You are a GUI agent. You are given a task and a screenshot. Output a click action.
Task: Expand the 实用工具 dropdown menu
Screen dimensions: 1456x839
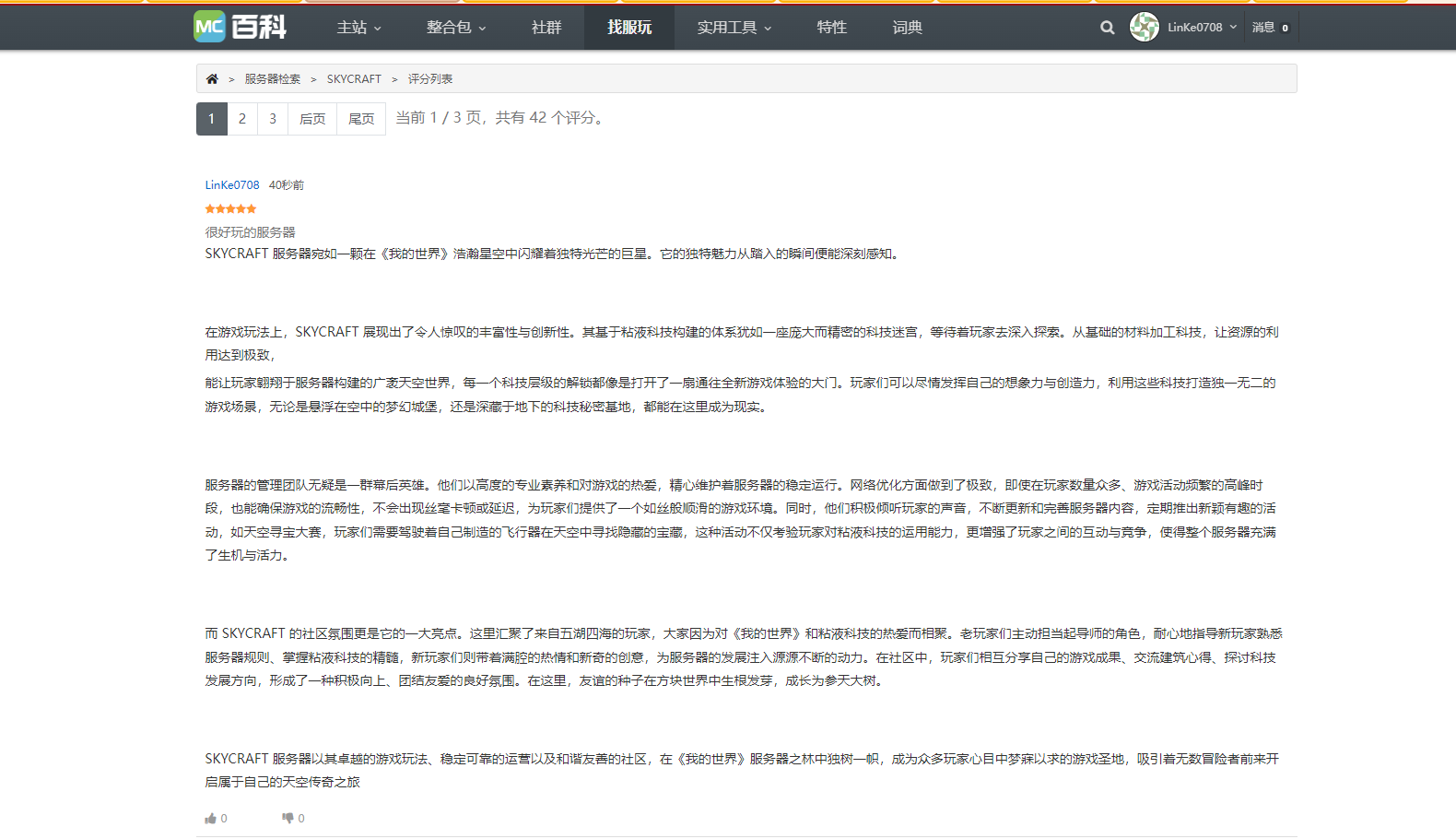point(734,28)
